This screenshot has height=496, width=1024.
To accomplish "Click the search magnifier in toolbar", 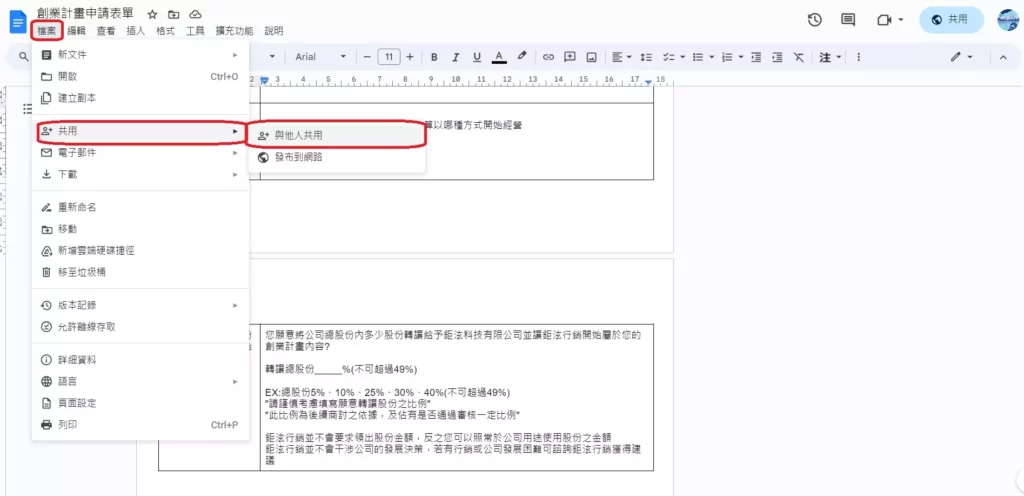I will 24,57.
